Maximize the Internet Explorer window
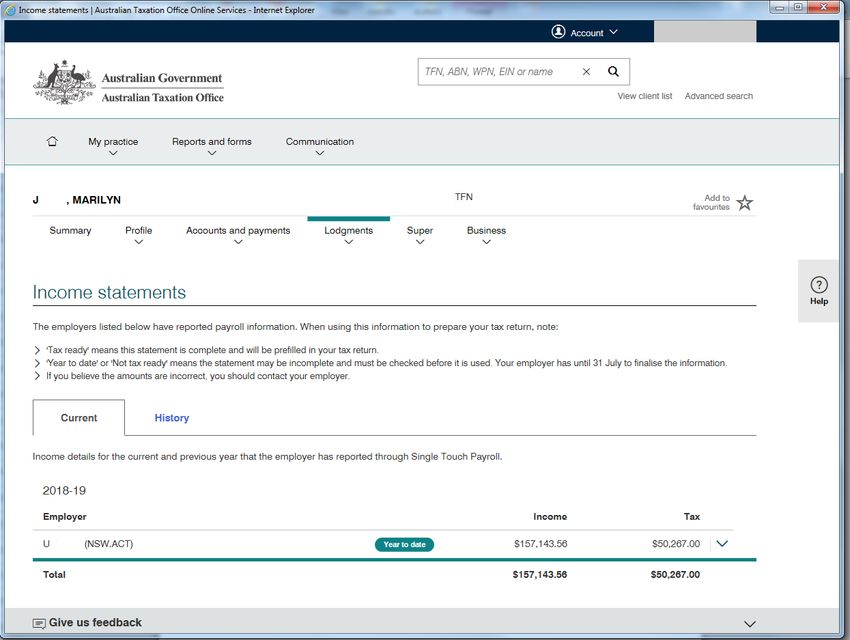 798,7
